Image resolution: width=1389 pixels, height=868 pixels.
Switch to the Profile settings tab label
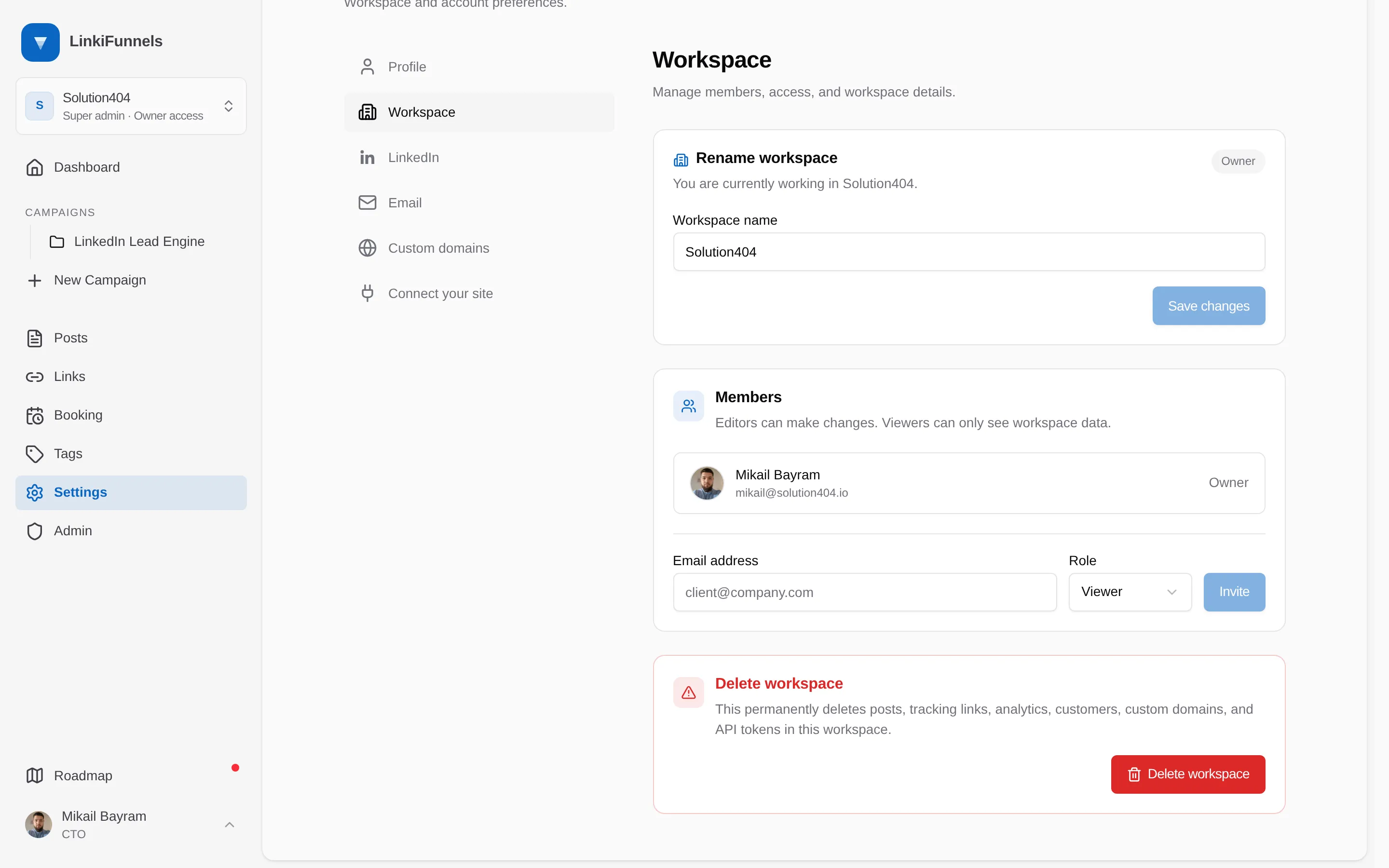tap(407, 67)
